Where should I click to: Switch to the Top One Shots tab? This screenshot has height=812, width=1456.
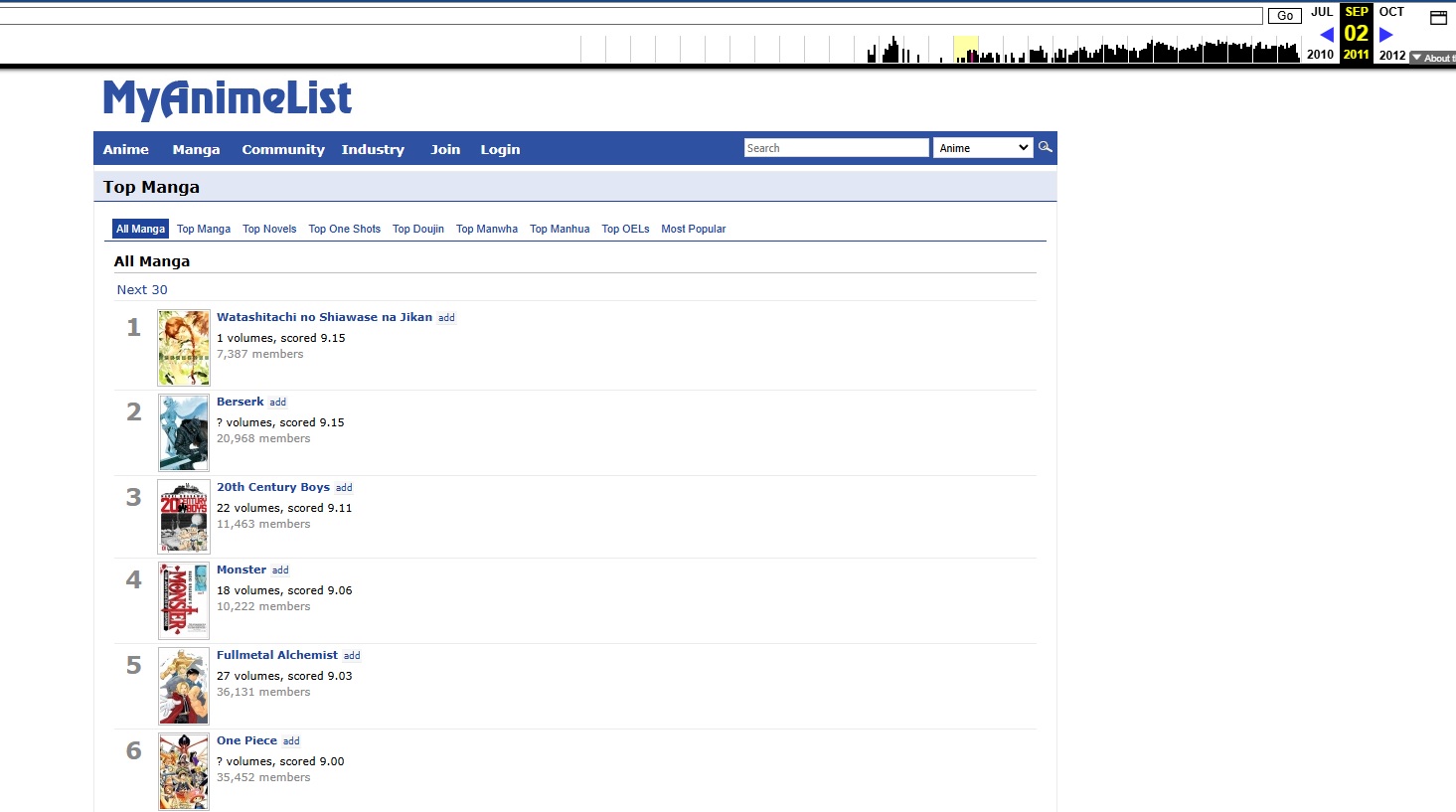point(344,229)
